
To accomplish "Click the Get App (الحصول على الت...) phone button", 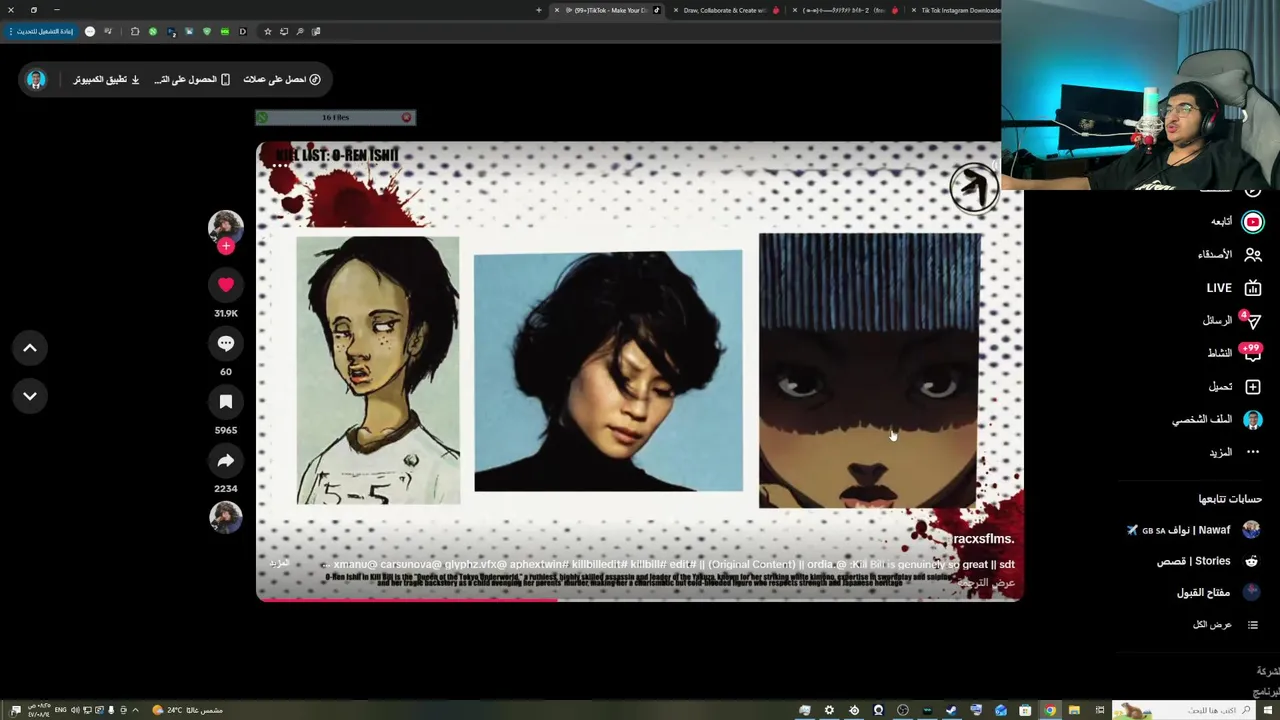I will [x=192, y=79].
